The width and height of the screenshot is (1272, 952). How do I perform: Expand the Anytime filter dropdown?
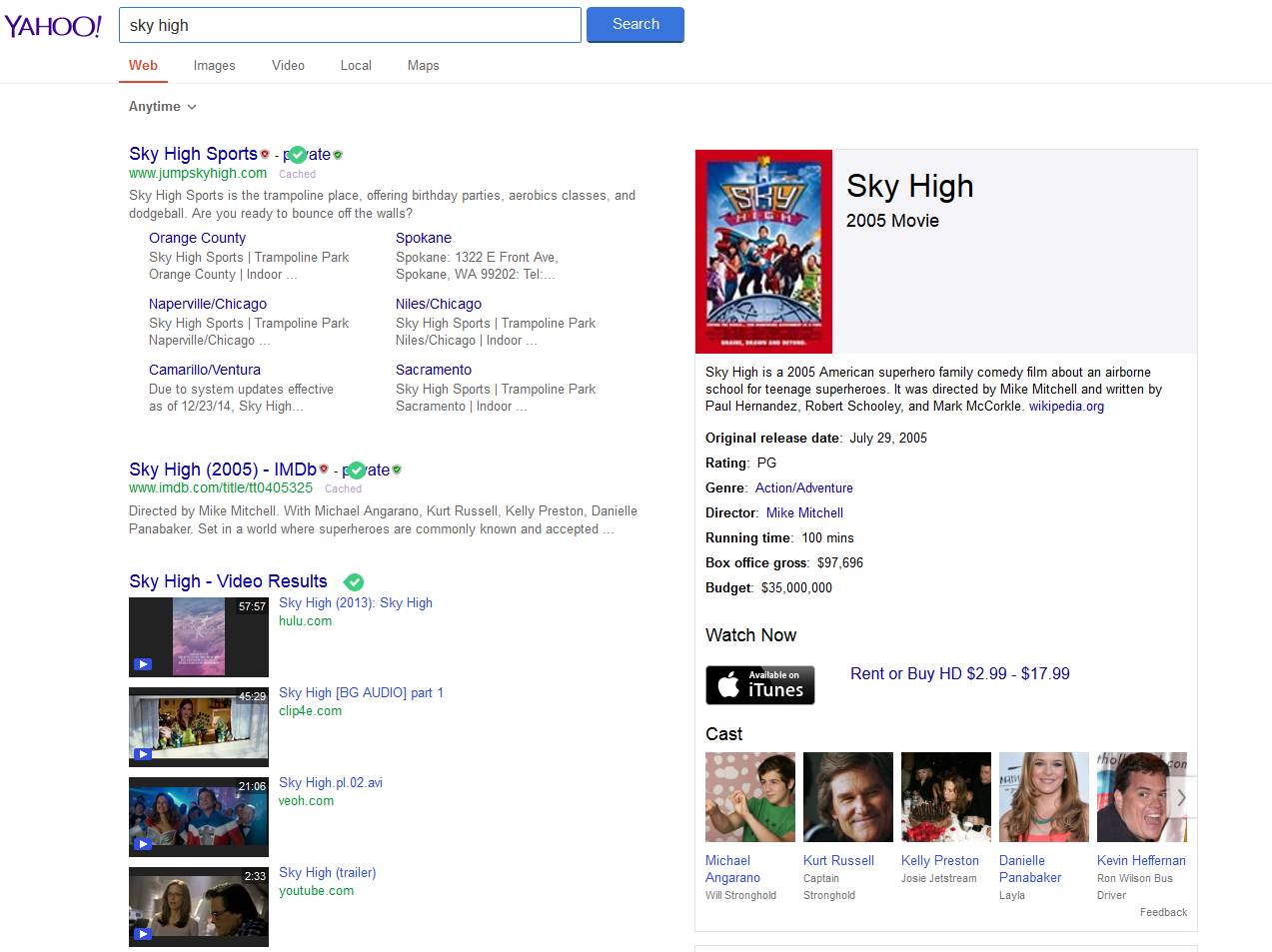pos(162,107)
